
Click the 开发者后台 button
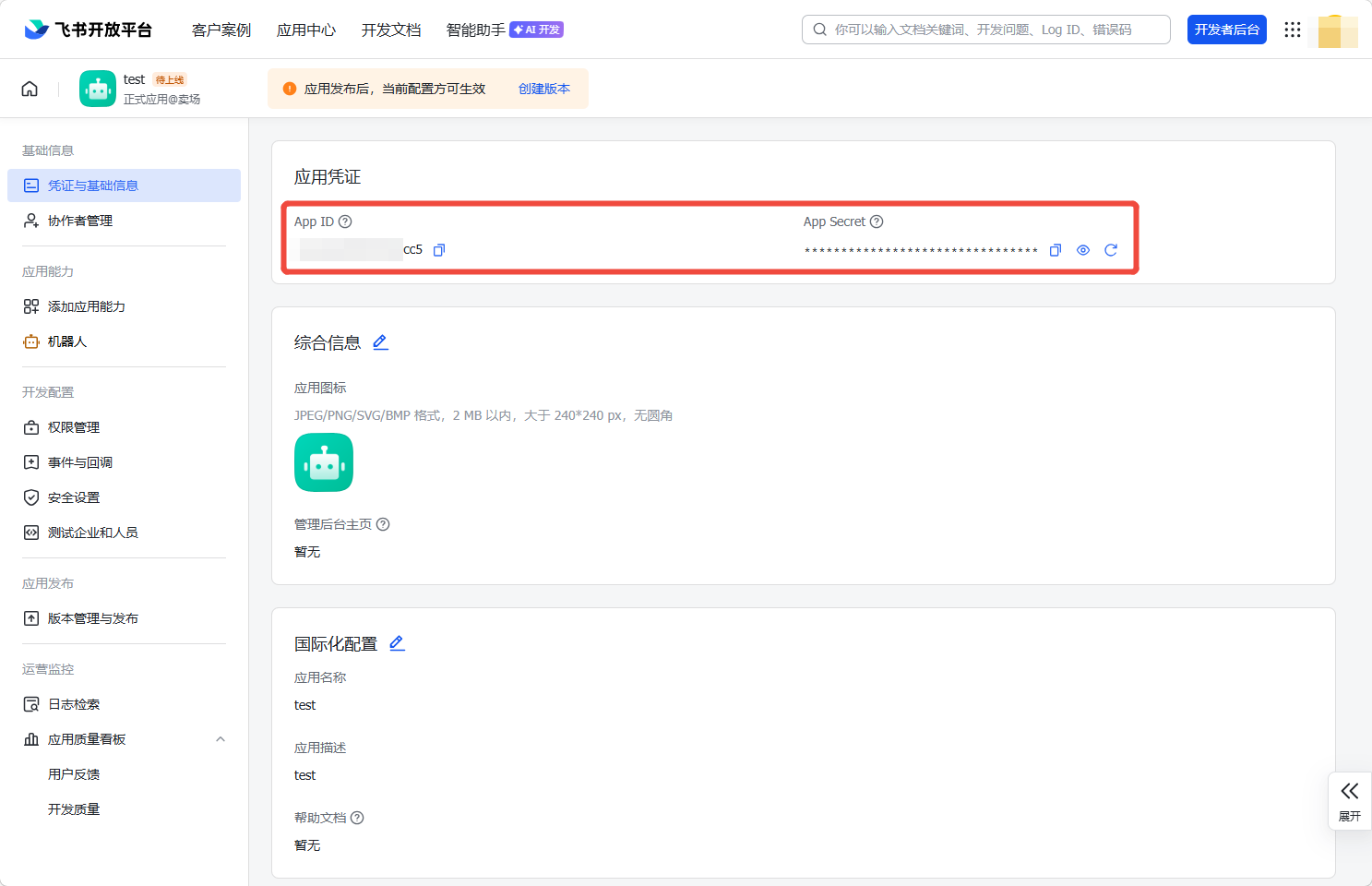tap(1226, 30)
